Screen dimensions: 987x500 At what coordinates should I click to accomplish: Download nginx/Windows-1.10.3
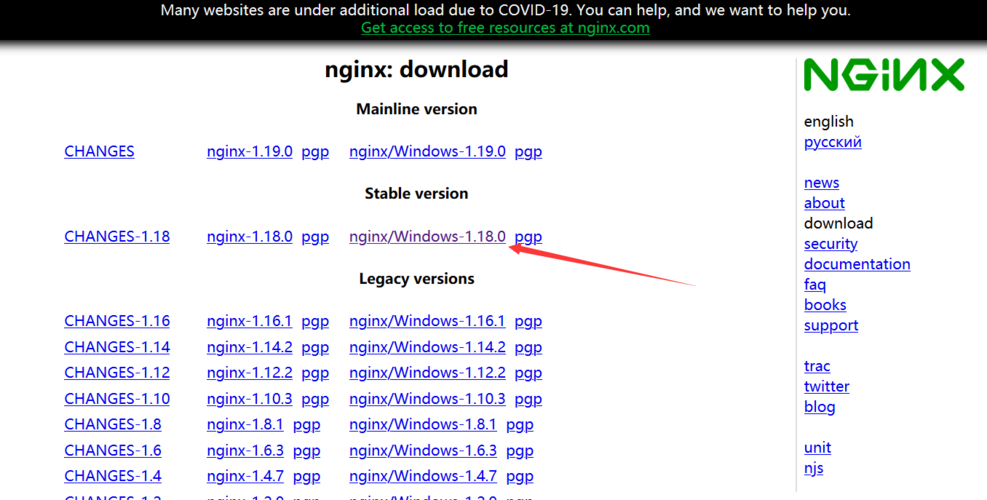tap(427, 399)
